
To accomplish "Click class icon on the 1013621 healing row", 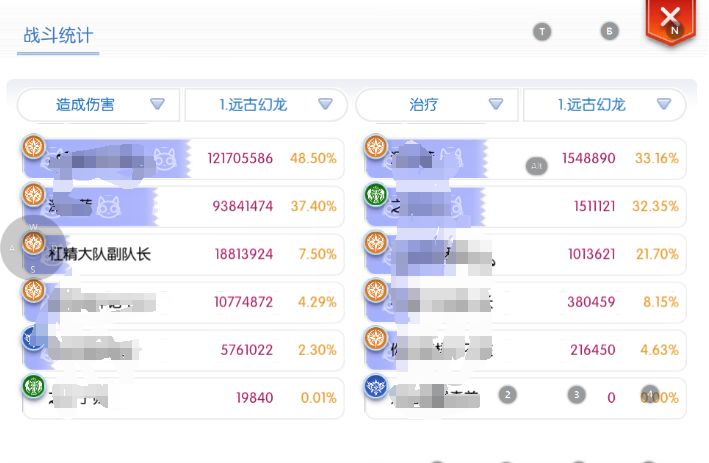I will (376, 242).
